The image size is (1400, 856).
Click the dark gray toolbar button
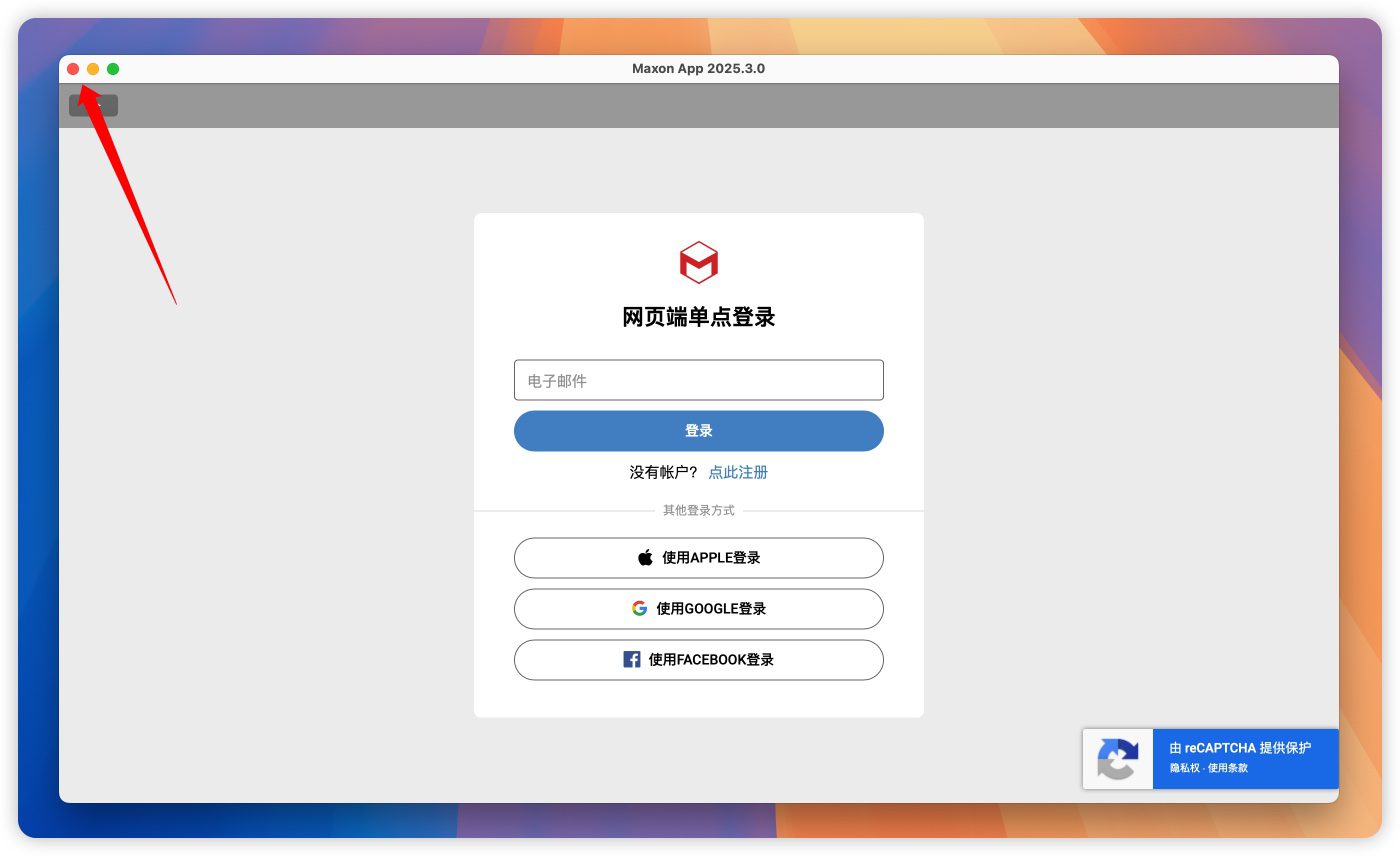point(93,105)
